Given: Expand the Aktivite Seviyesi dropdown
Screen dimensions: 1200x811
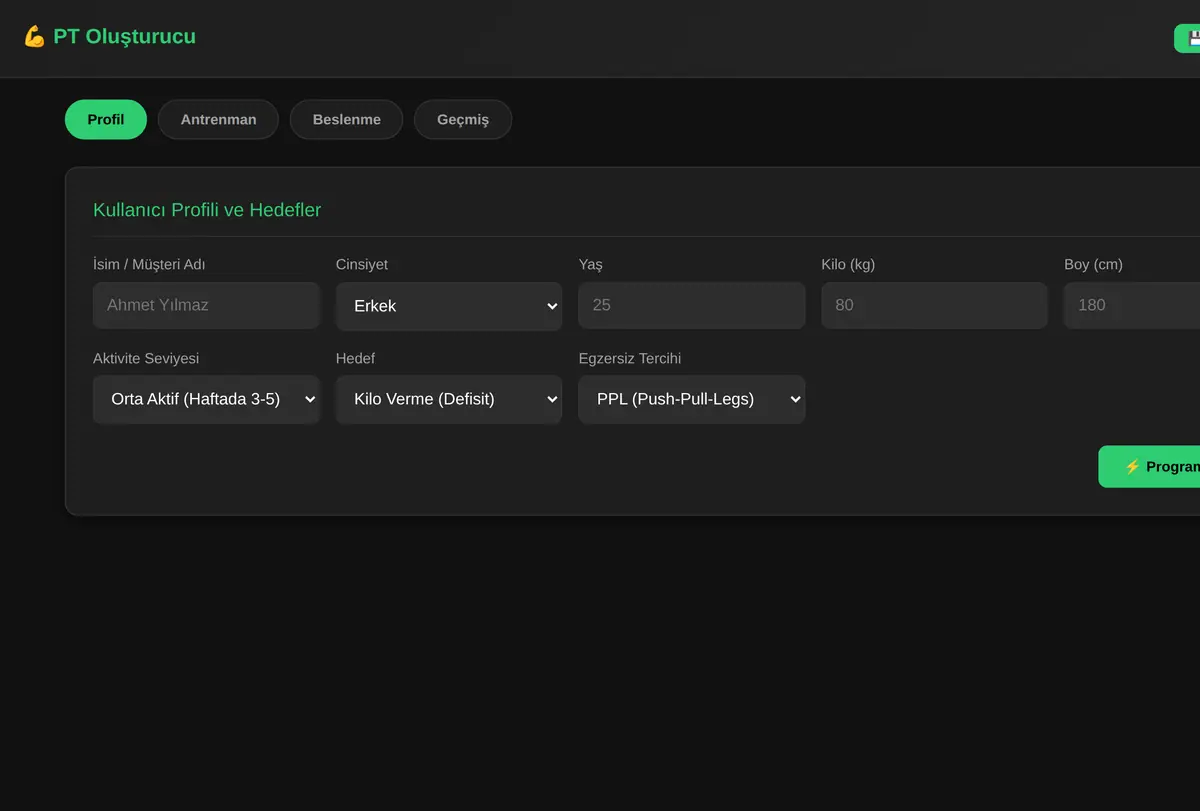Looking at the screenshot, I should [x=206, y=399].
